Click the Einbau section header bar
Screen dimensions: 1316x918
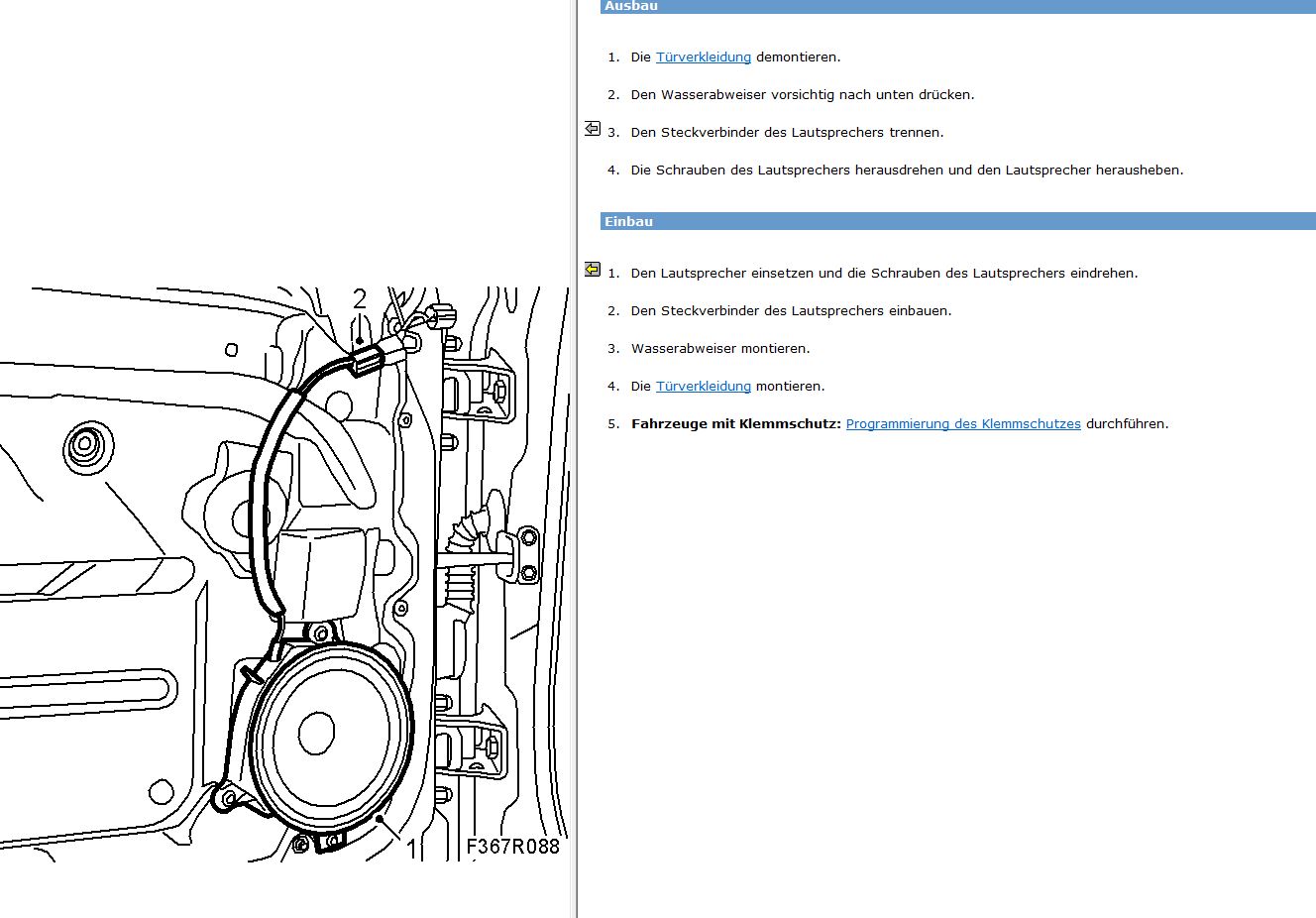pos(958,222)
